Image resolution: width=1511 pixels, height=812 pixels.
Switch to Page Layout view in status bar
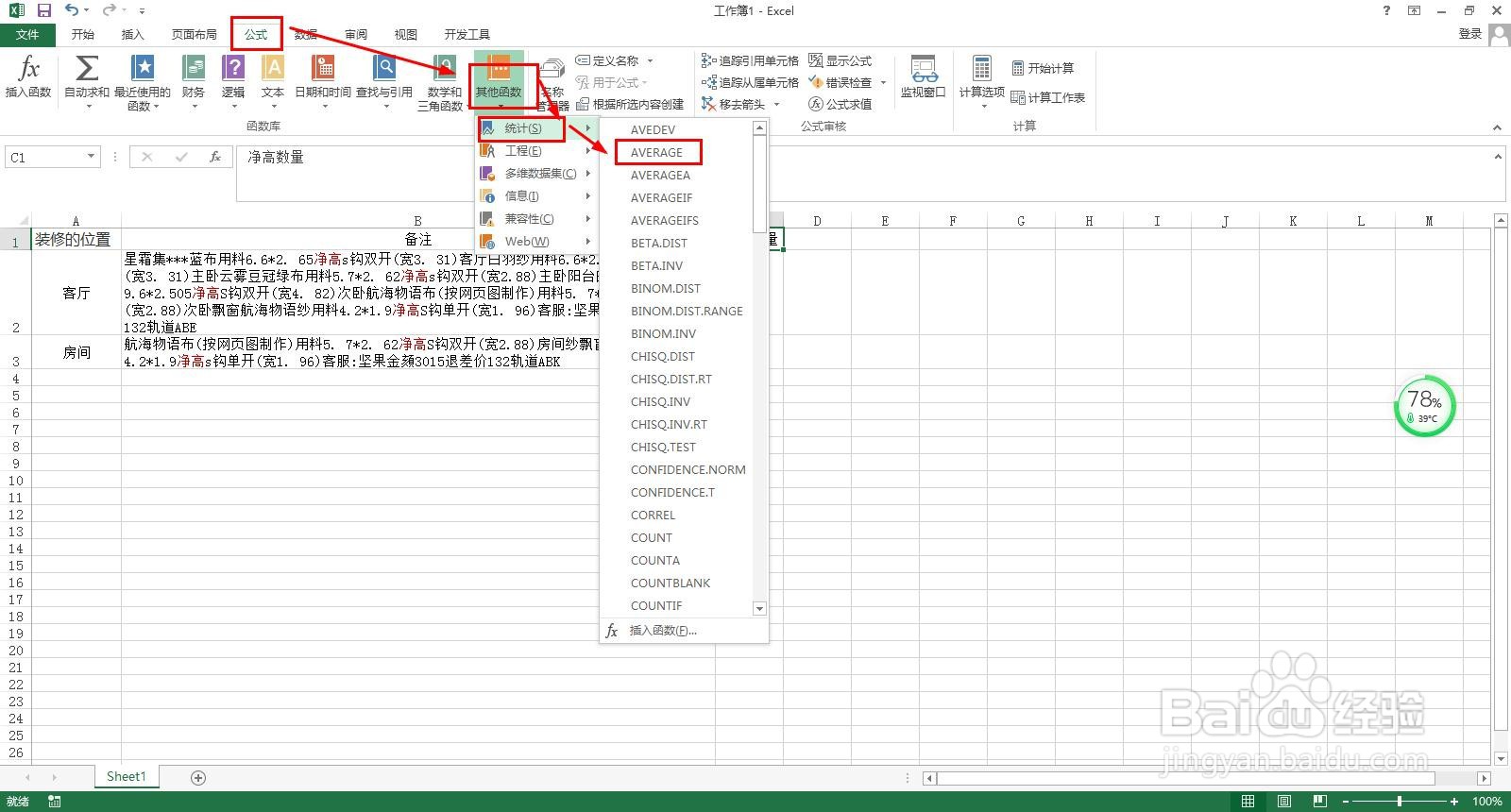pyautogui.click(x=1284, y=802)
